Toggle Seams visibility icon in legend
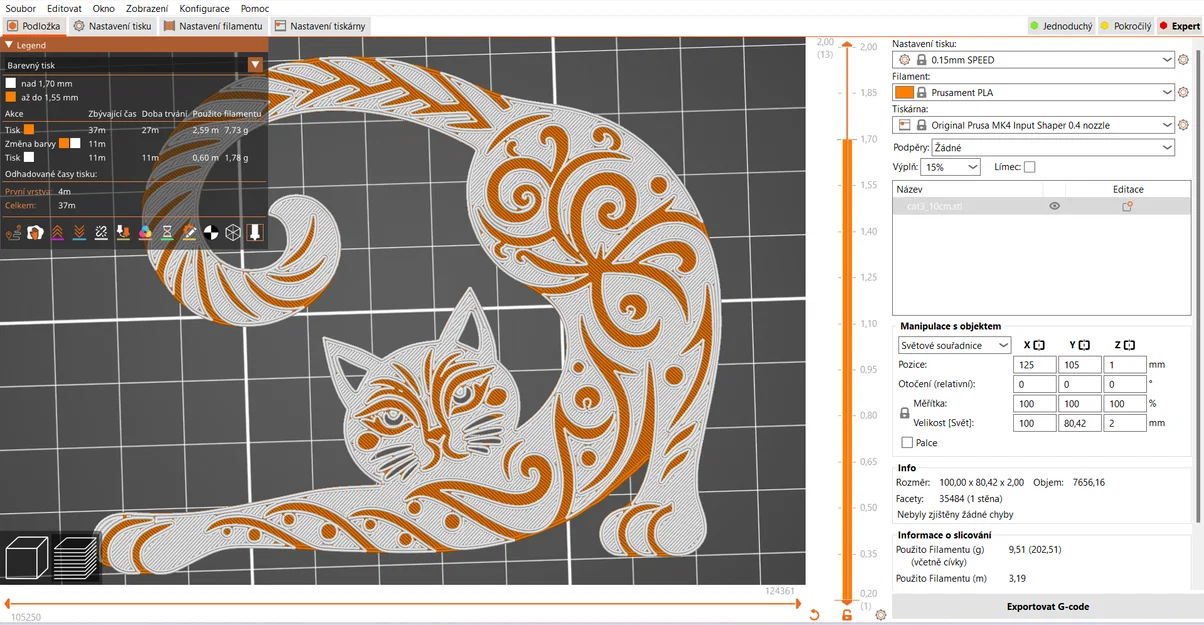 pos(101,232)
